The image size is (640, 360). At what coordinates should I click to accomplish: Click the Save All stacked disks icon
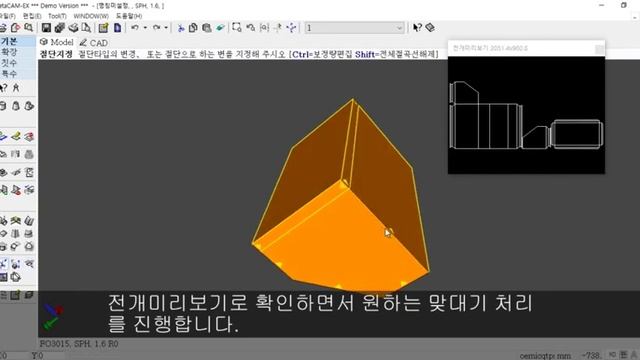point(60,28)
